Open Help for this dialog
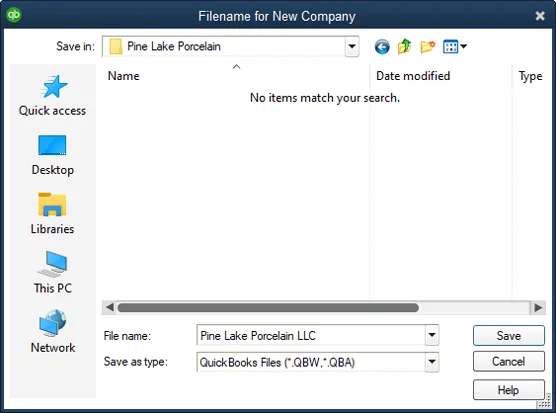Viewport: 556px width, 413px height. pyautogui.click(x=508, y=390)
